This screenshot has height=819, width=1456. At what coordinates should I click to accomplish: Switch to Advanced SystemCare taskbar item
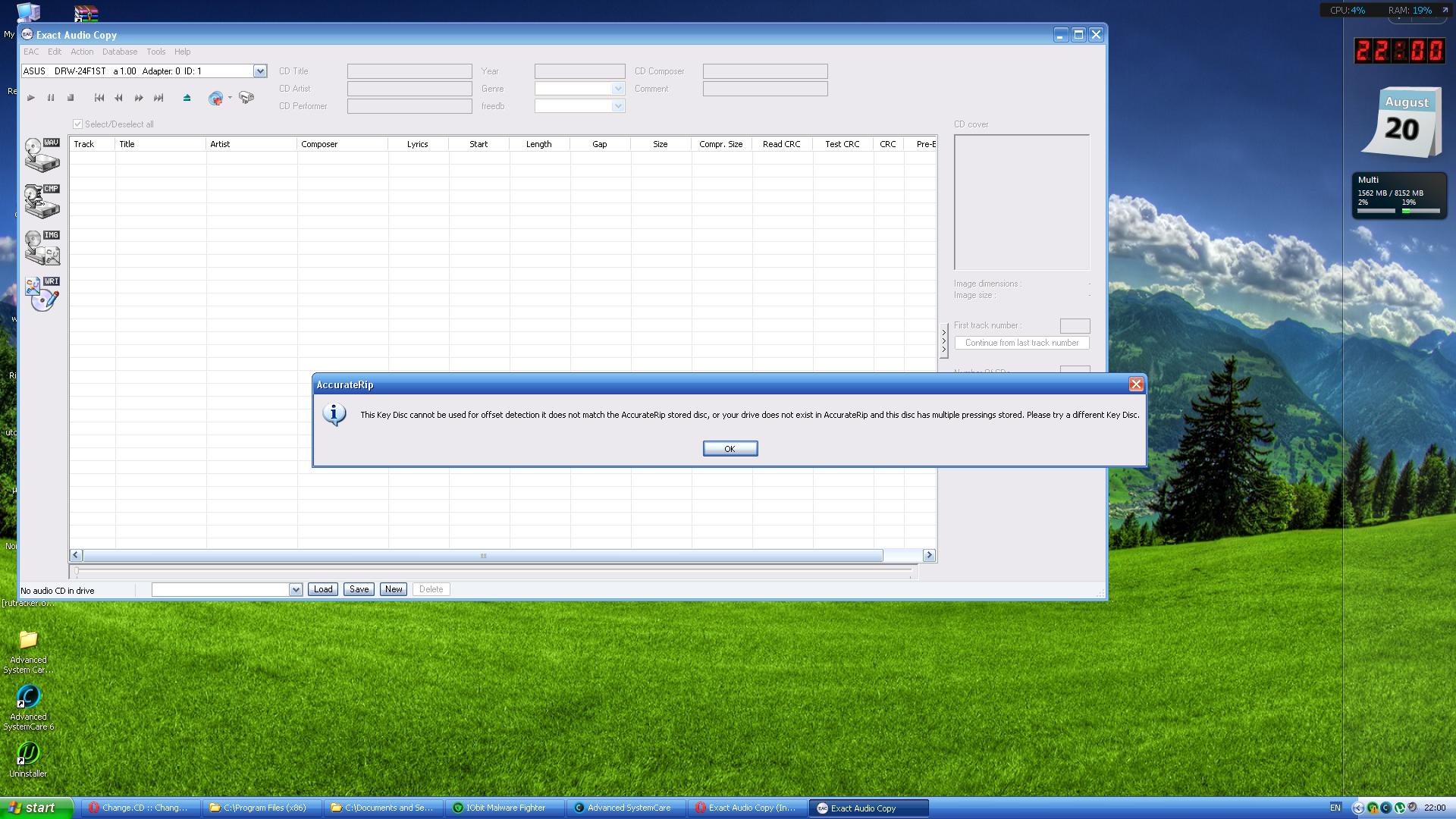[626, 808]
